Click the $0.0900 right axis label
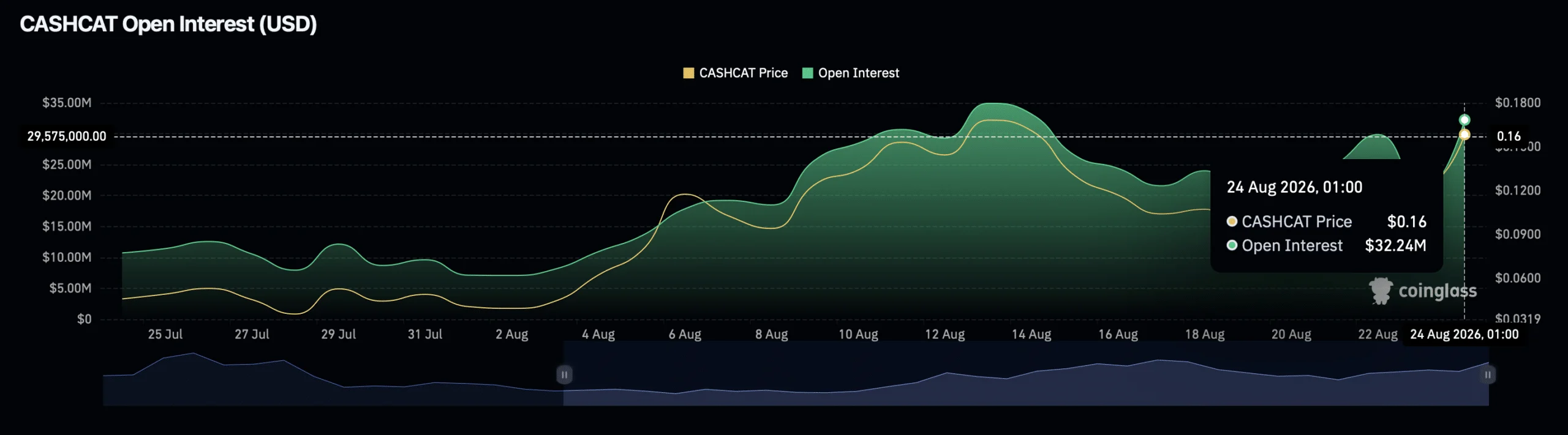The image size is (1568, 435). pos(1518,234)
